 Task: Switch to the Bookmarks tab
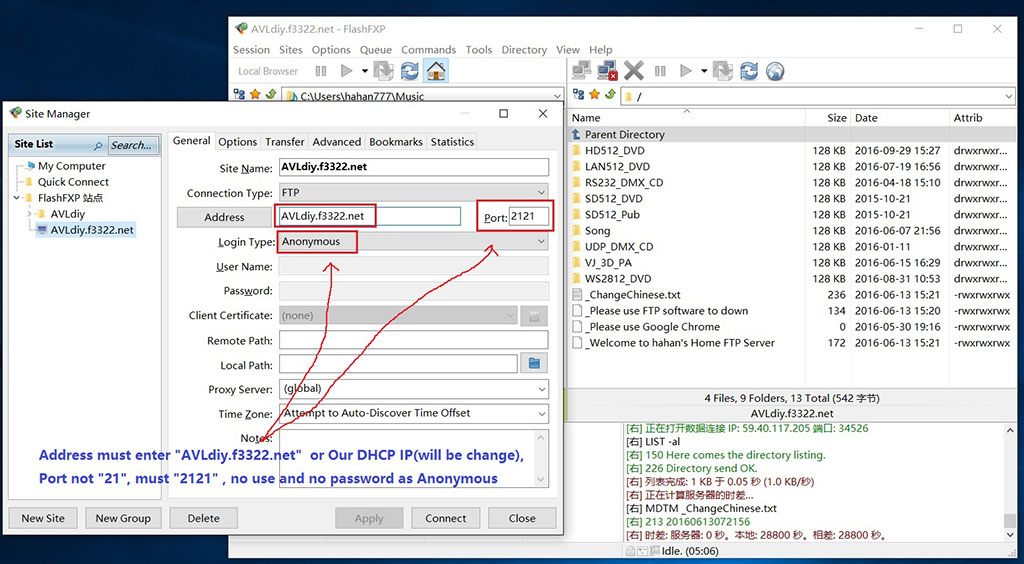point(396,142)
